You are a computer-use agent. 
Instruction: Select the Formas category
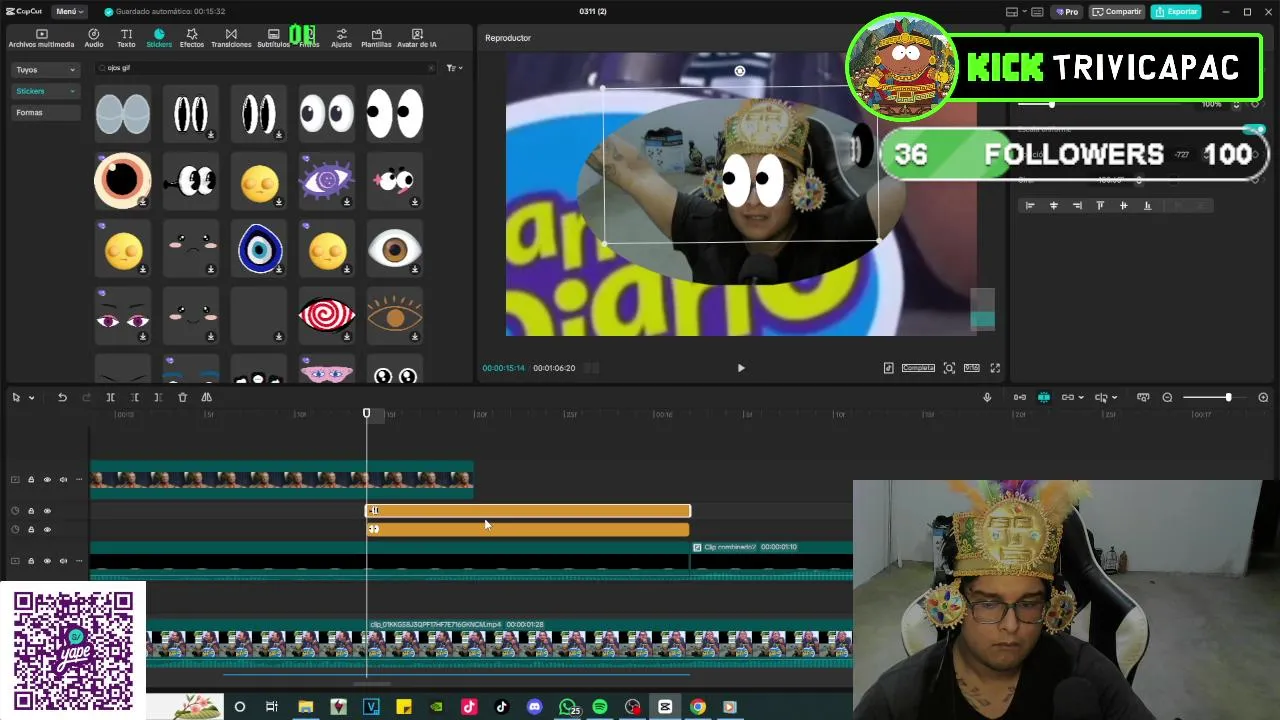click(x=45, y=112)
